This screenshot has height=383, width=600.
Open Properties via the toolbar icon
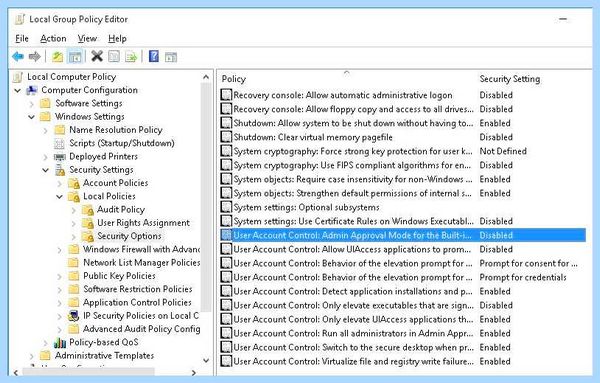pos(114,57)
